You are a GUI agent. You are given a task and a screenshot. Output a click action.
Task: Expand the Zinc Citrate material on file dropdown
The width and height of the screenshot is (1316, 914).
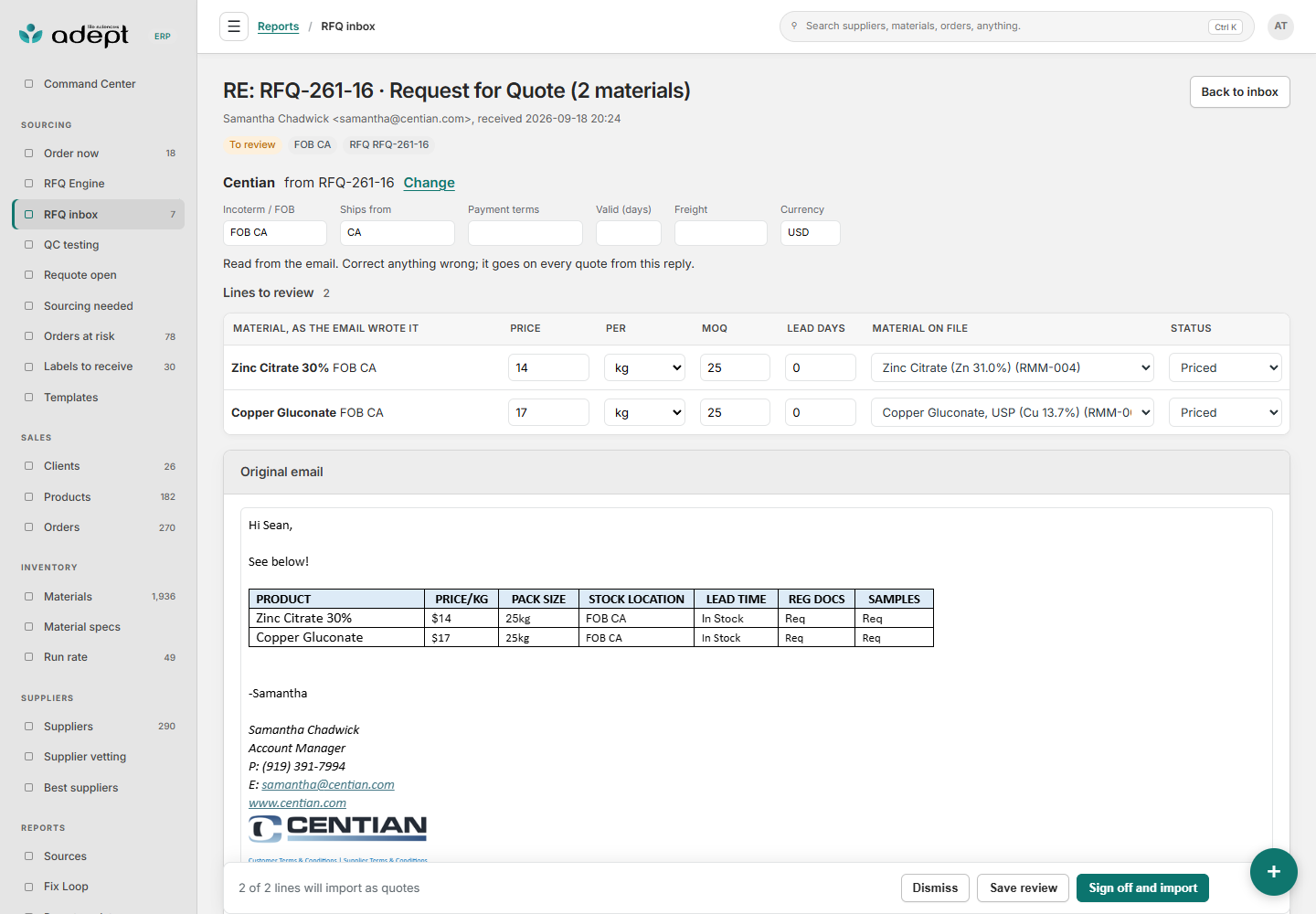coord(1013,367)
